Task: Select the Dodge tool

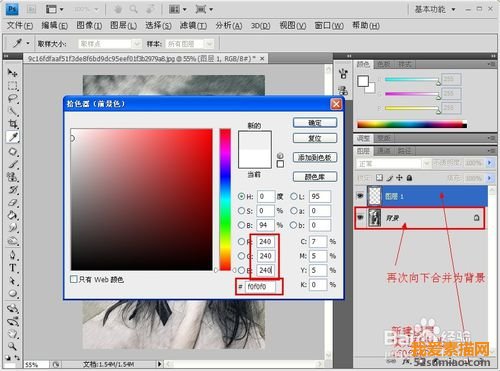Action: point(13,241)
